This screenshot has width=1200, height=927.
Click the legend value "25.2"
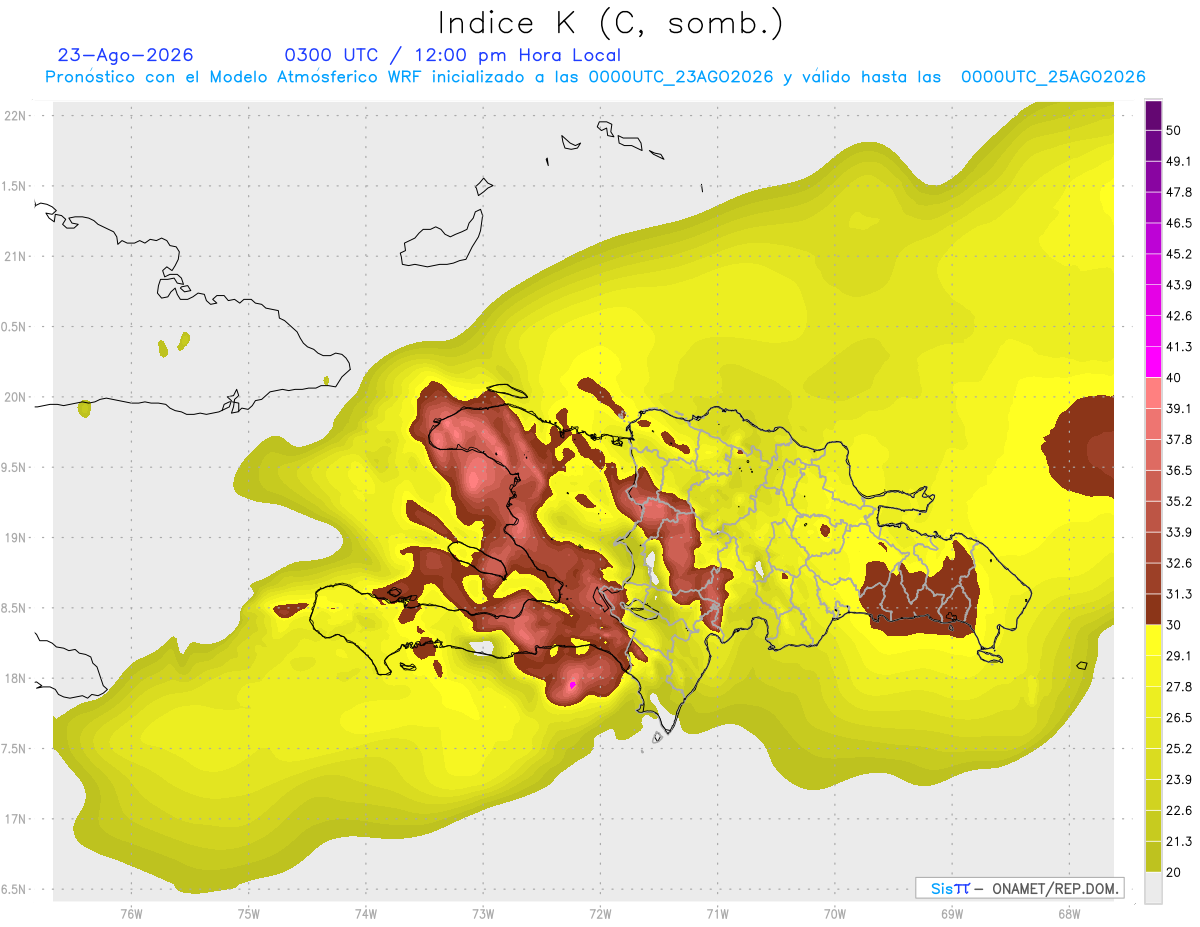[1180, 749]
